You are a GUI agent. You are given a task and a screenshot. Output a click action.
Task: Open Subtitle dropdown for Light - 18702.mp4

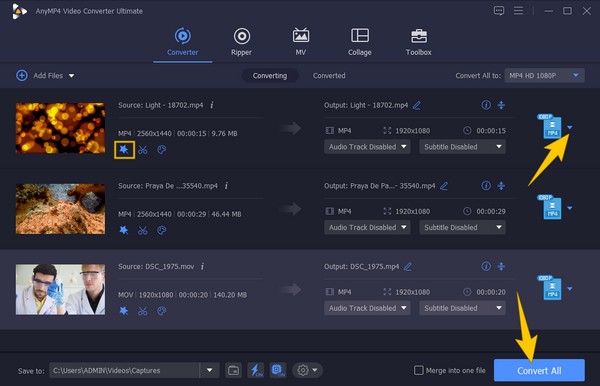tap(462, 147)
